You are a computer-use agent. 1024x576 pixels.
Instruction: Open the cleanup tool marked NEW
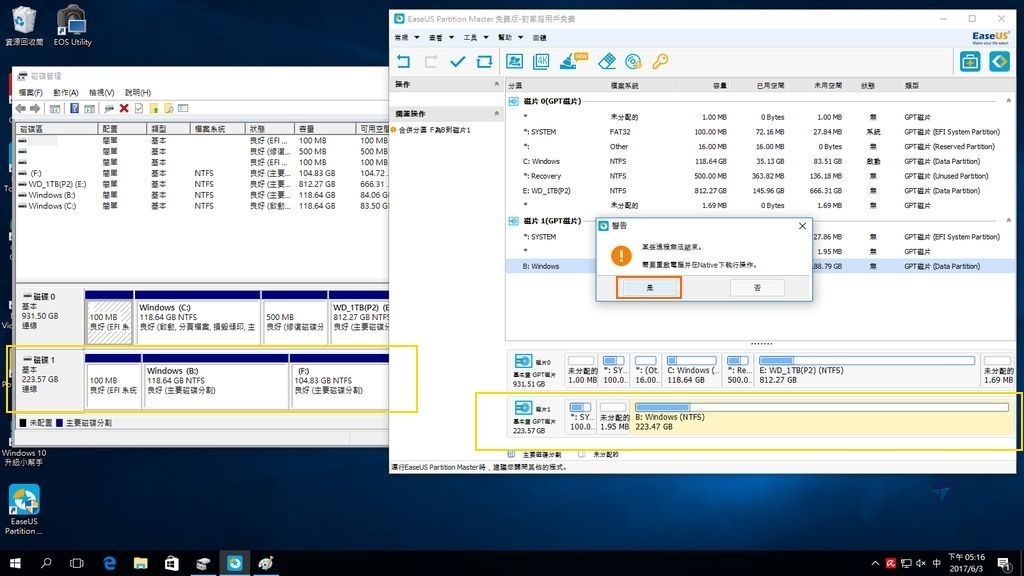[x=570, y=62]
